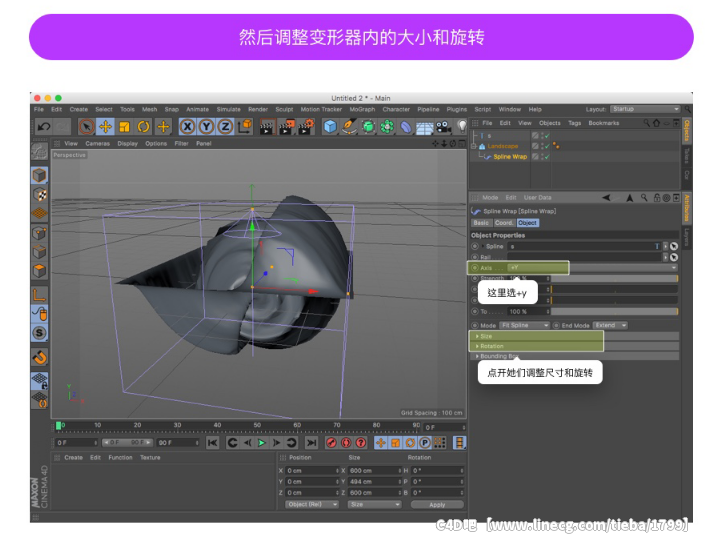Select Texture mode checkered cube icon
The height and width of the screenshot is (544, 722).
(40, 194)
